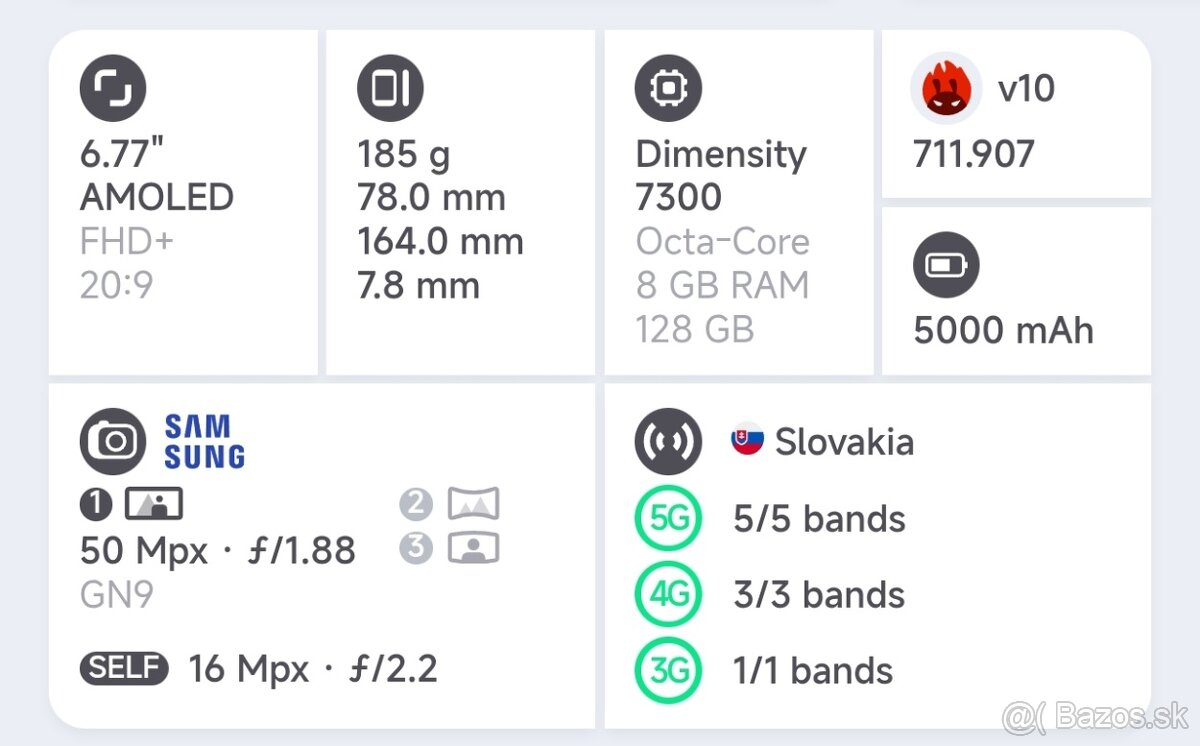Click the phone dimensions icon
Screen dimensions: 1200x746
[x=390, y=88]
